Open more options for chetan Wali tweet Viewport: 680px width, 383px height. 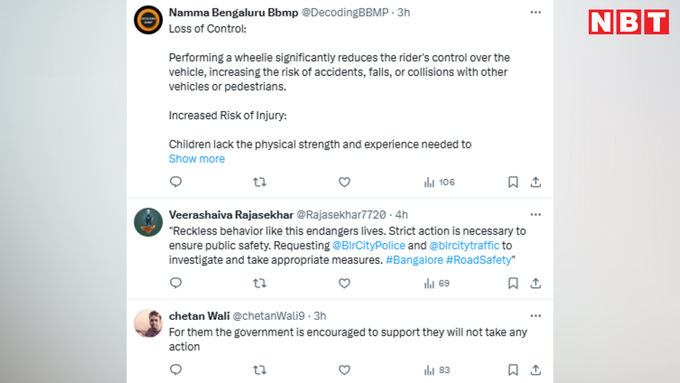click(536, 316)
